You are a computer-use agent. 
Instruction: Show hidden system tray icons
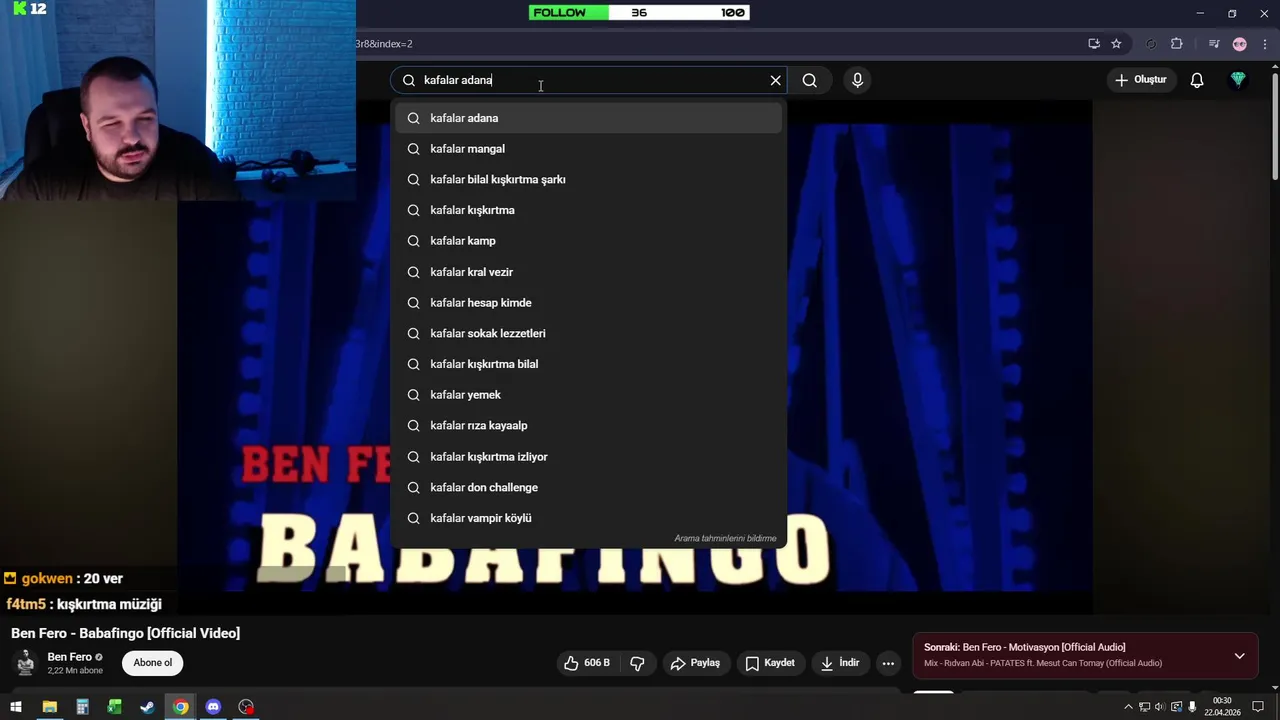1128,707
